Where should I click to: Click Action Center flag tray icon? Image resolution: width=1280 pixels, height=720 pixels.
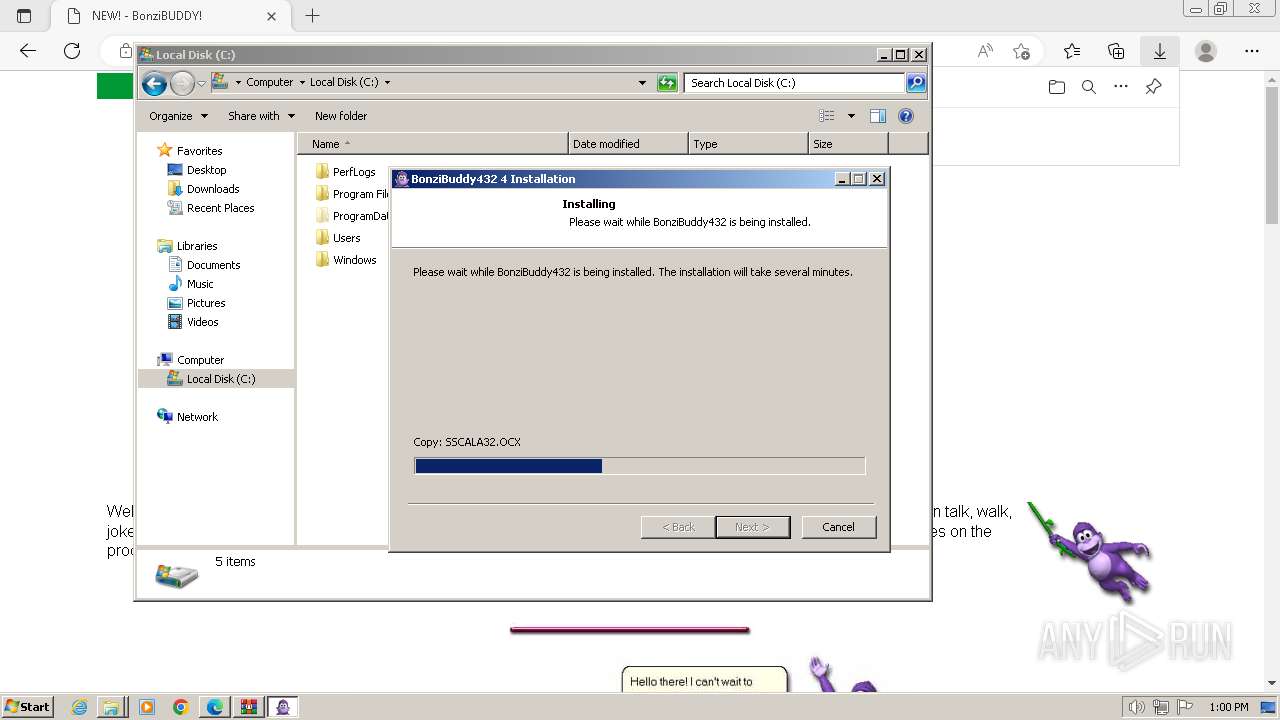tap(1185, 707)
